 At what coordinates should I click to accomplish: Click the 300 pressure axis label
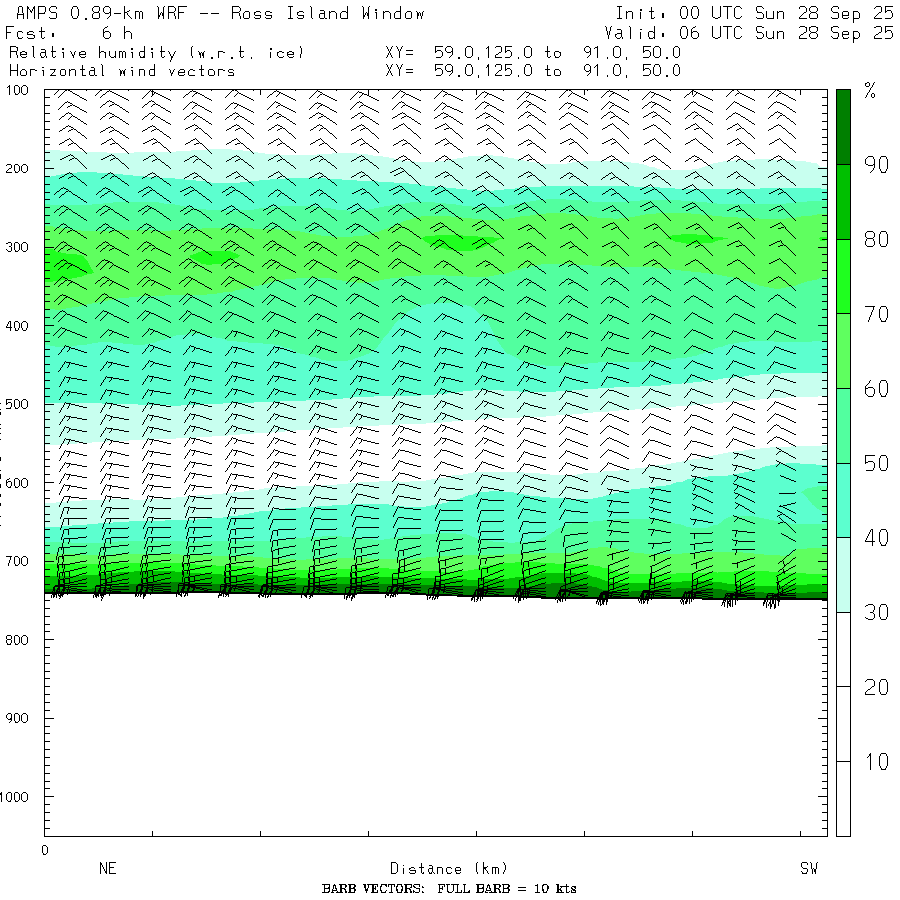[x=17, y=247]
